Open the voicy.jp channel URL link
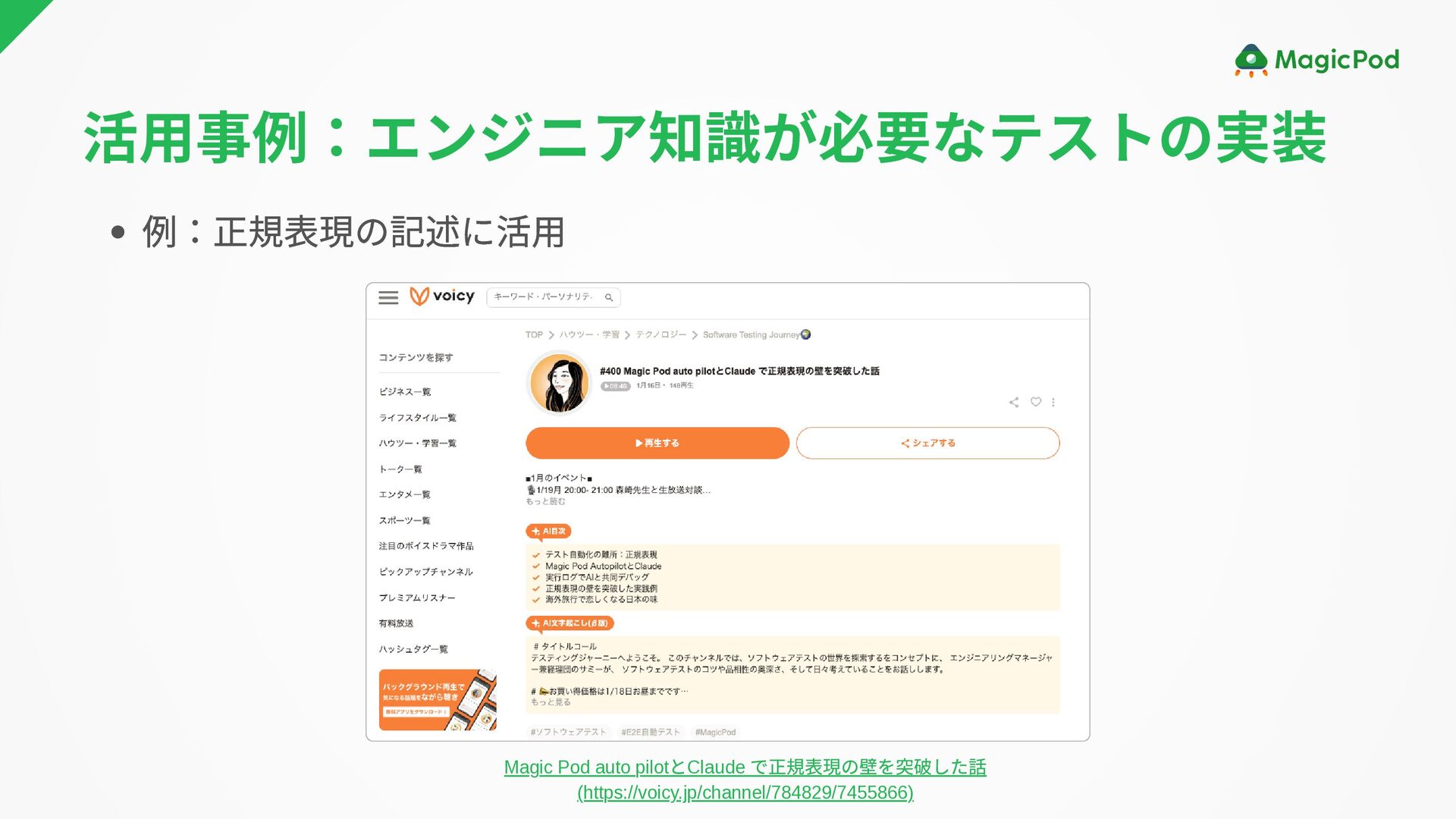This screenshot has height=819, width=1456. click(x=745, y=792)
